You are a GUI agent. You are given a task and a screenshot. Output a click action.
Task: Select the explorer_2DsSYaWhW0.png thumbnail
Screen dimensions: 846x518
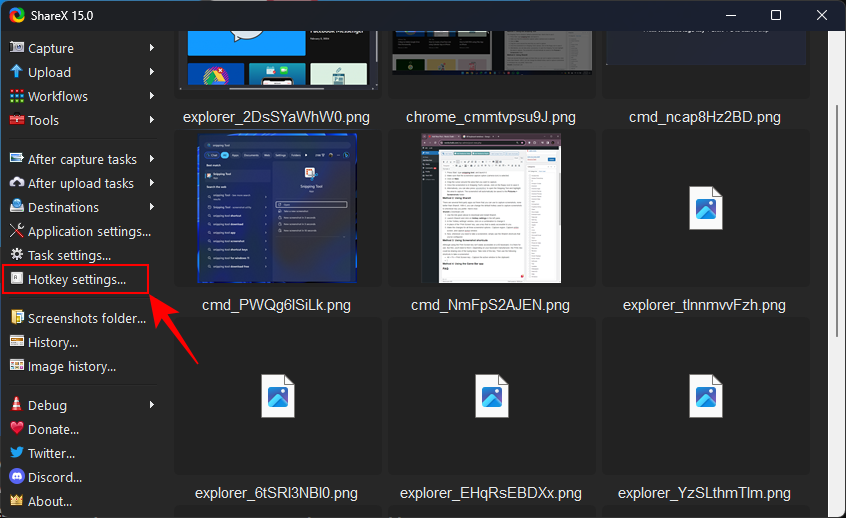(278, 59)
